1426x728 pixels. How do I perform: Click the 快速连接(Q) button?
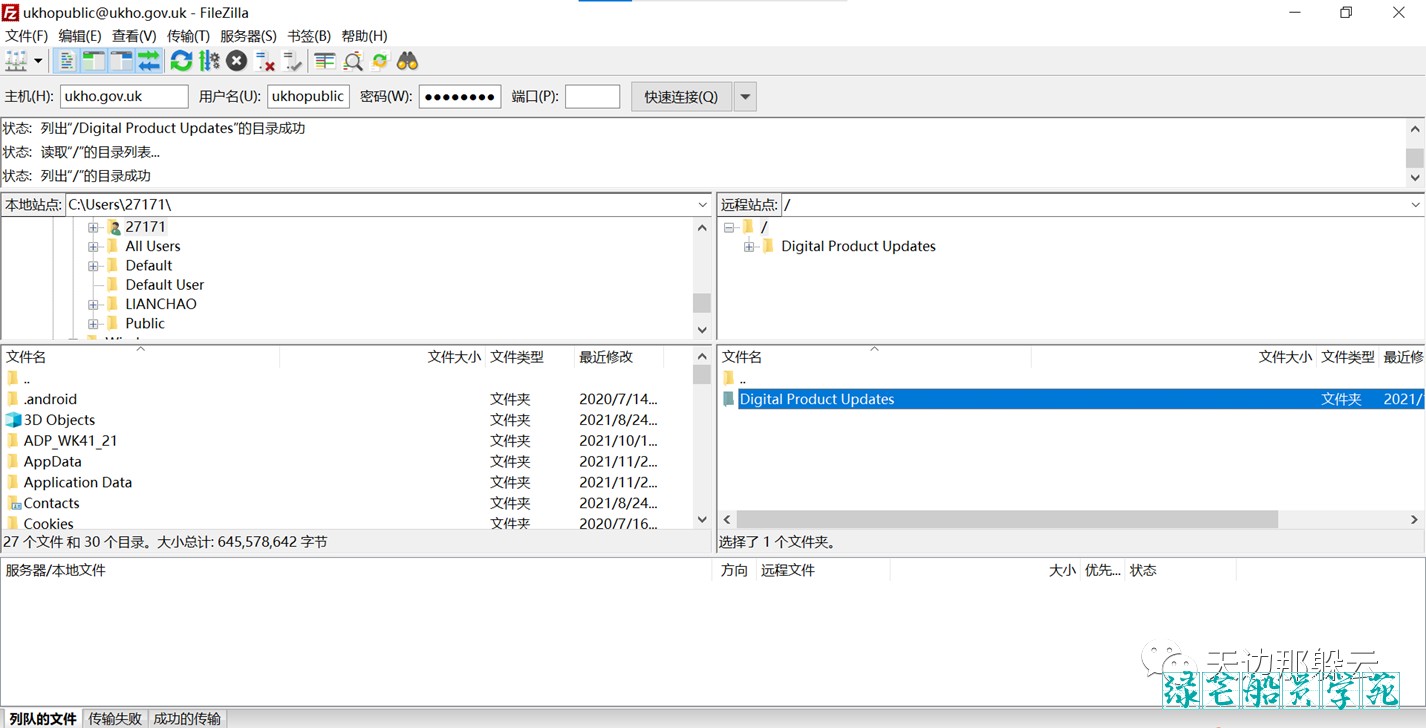point(681,97)
